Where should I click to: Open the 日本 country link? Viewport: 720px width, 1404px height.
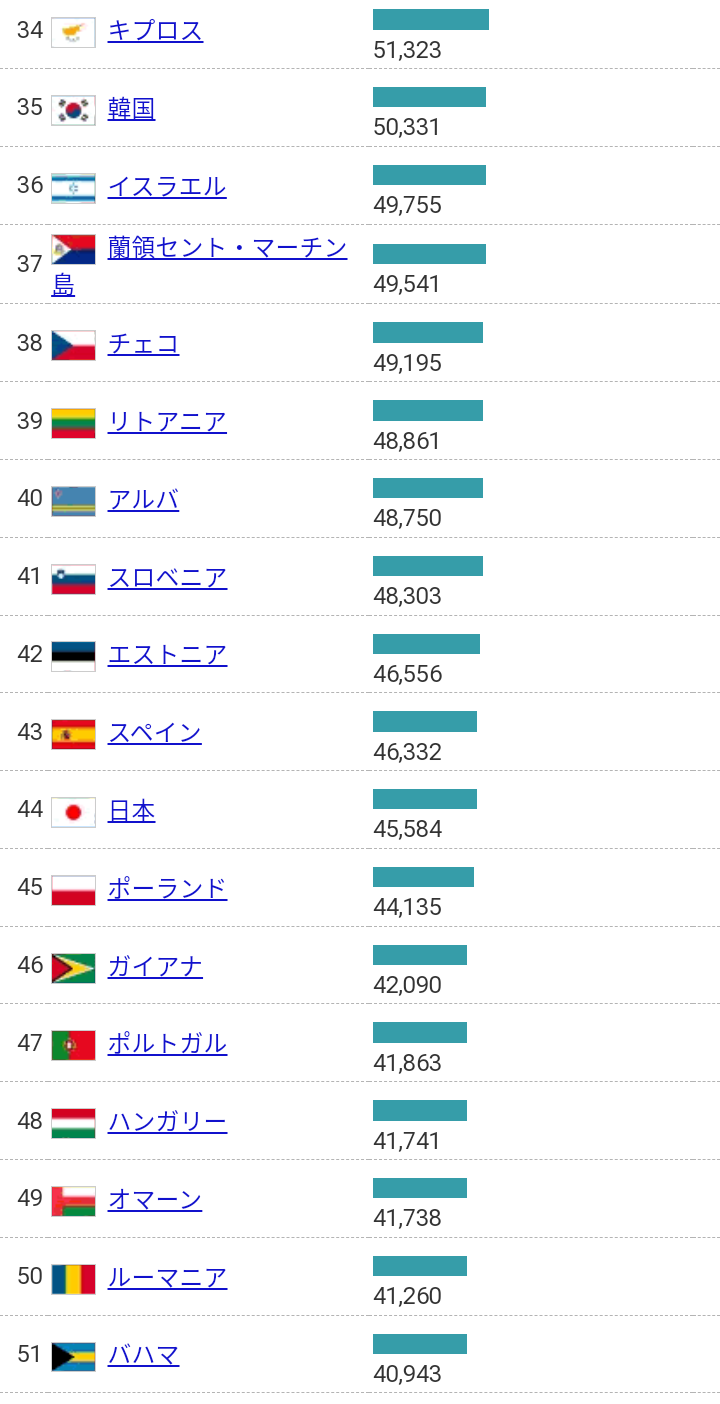pyautogui.click(x=131, y=811)
